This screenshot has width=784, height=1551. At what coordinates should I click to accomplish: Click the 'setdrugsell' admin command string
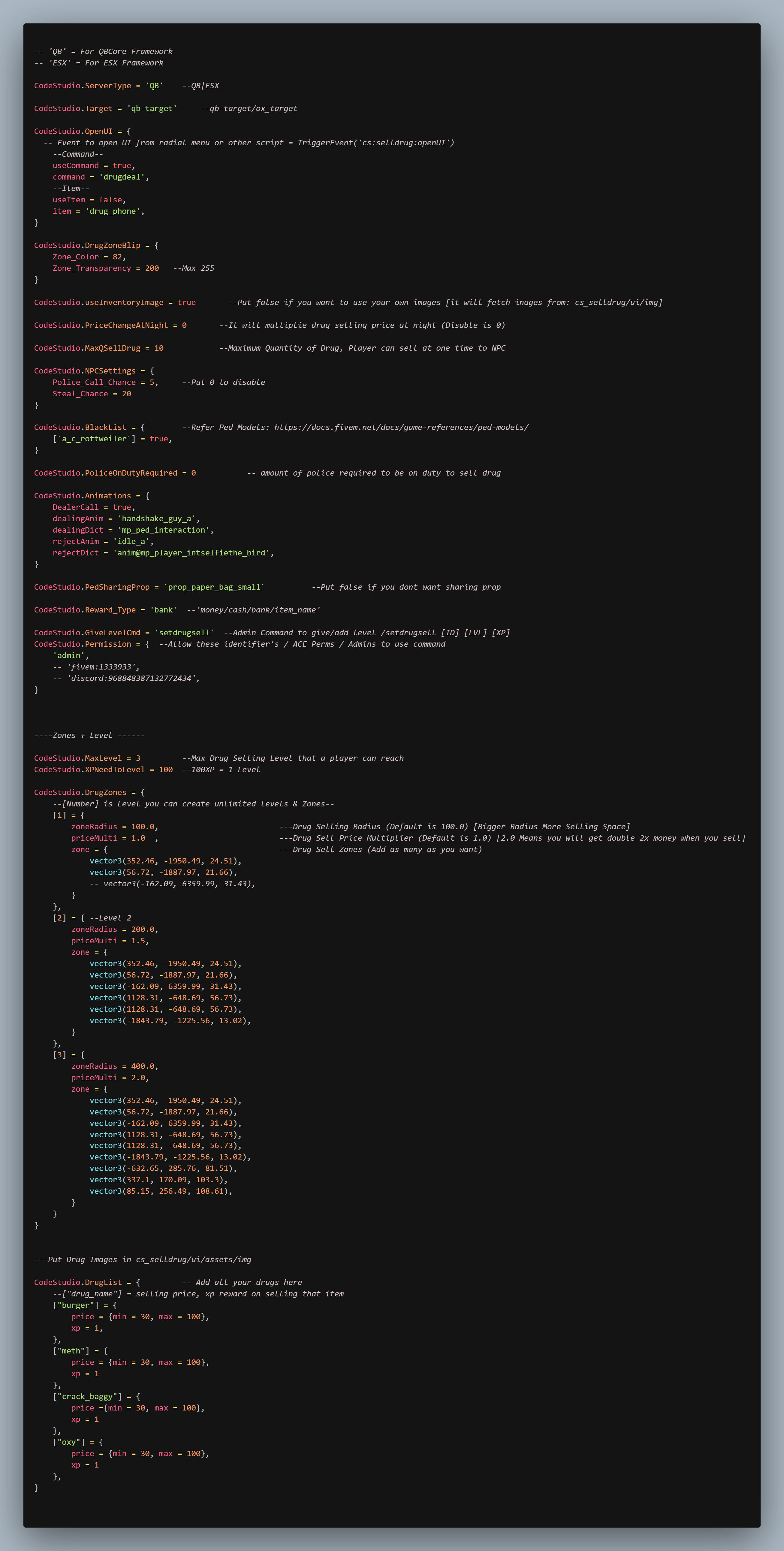click(184, 633)
